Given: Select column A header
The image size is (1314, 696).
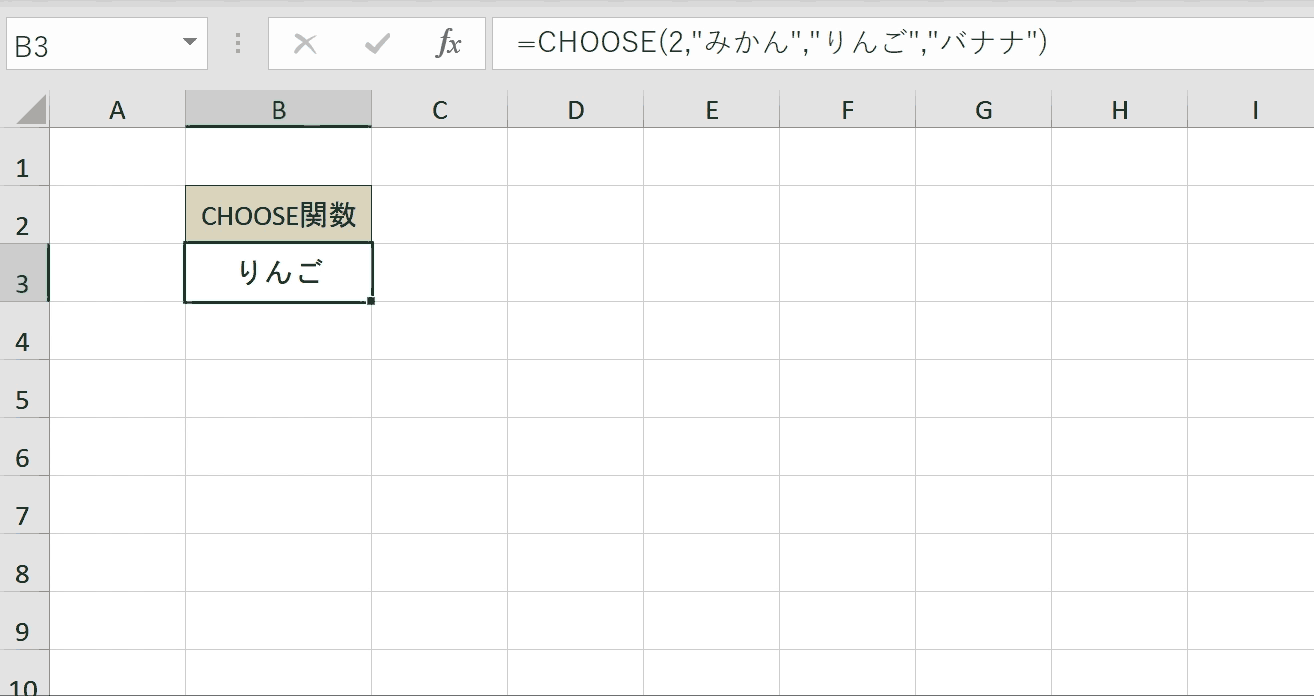Looking at the screenshot, I should [117, 110].
